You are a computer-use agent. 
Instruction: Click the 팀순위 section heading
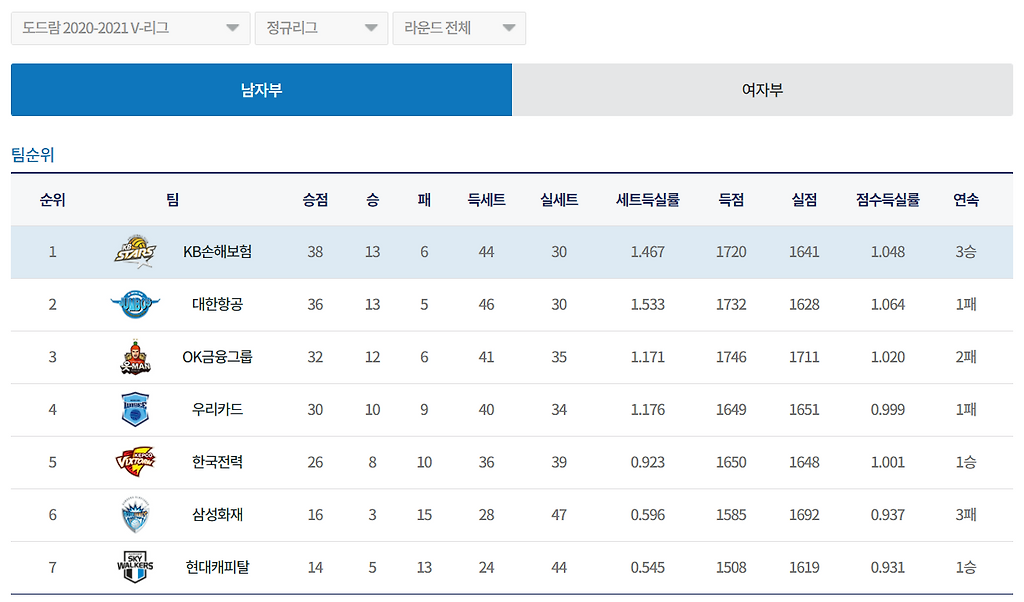[33, 155]
